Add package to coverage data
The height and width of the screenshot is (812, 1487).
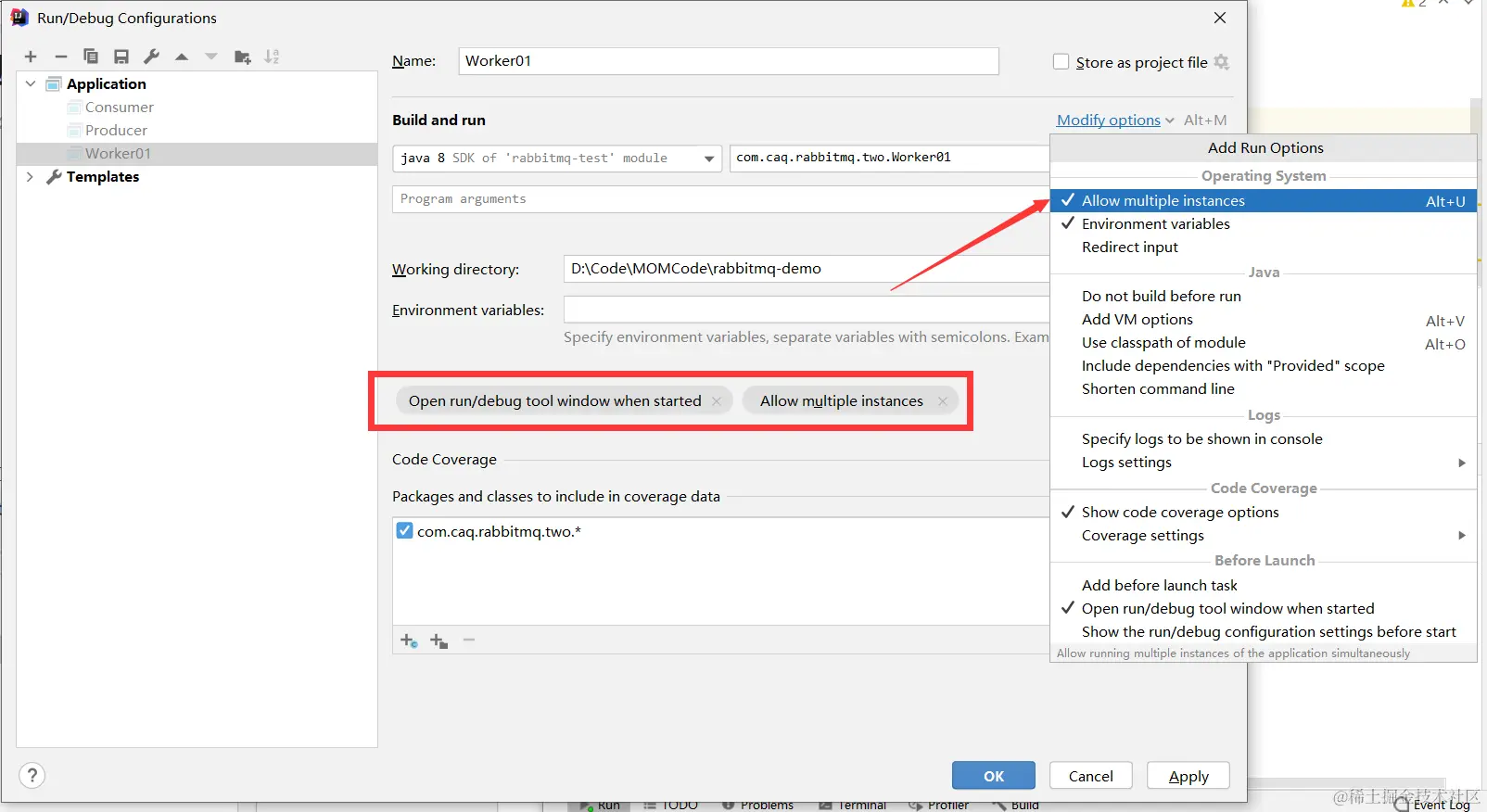[x=439, y=641]
